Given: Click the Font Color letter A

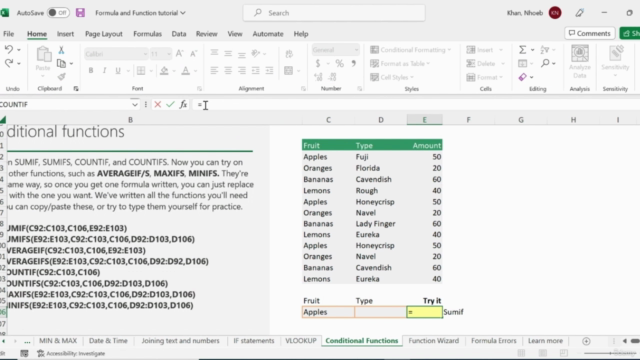Looking at the screenshot, I should [x=186, y=71].
